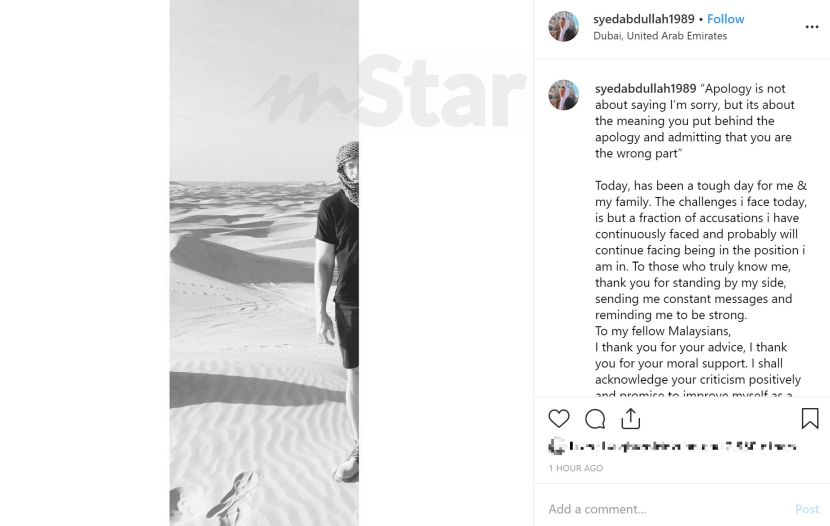Like the post with the heart icon
The height and width of the screenshot is (526, 830).
(x=558, y=419)
